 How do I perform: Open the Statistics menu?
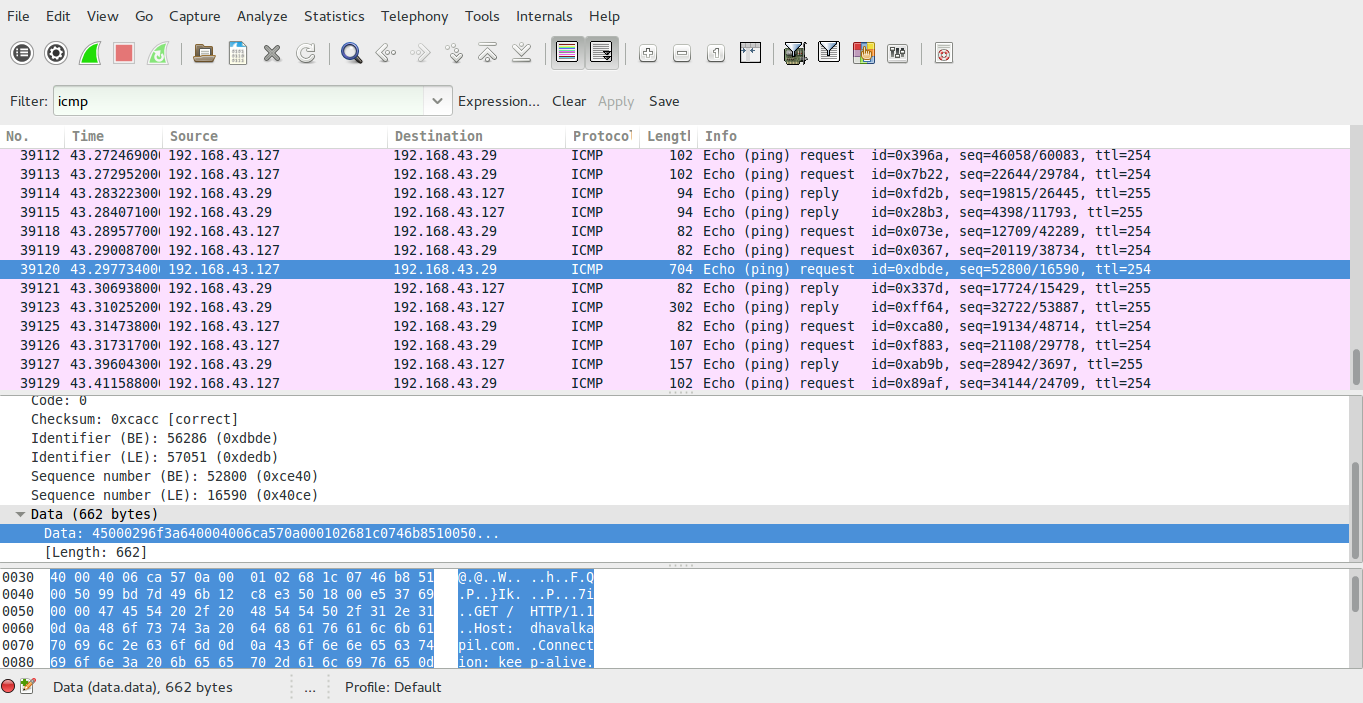point(334,16)
